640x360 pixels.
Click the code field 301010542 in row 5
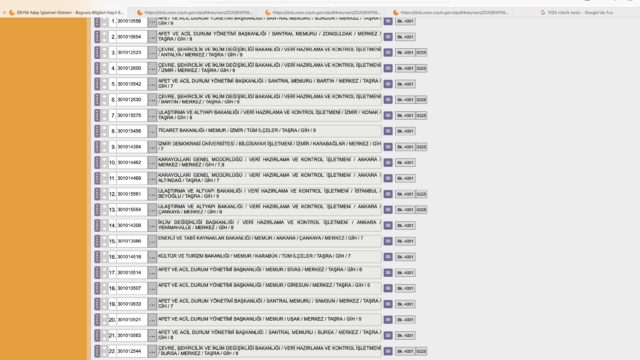tap(131, 84)
